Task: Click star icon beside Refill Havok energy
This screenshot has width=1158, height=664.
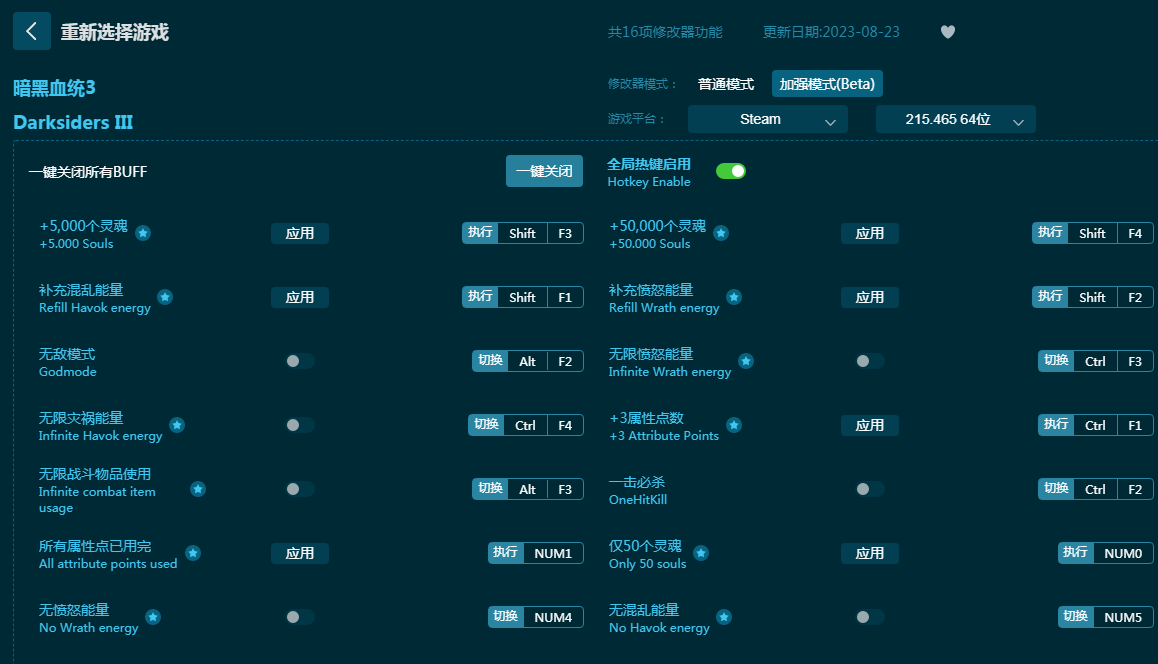Action: pos(165,297)
